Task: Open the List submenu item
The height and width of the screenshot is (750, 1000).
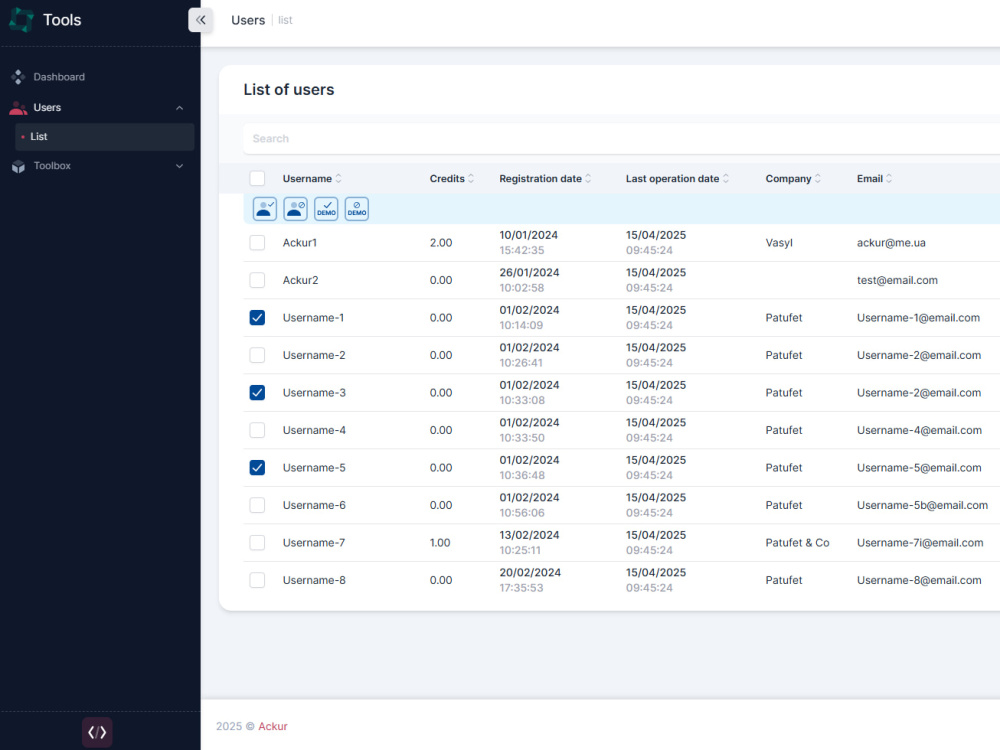Action: (105, 137)
